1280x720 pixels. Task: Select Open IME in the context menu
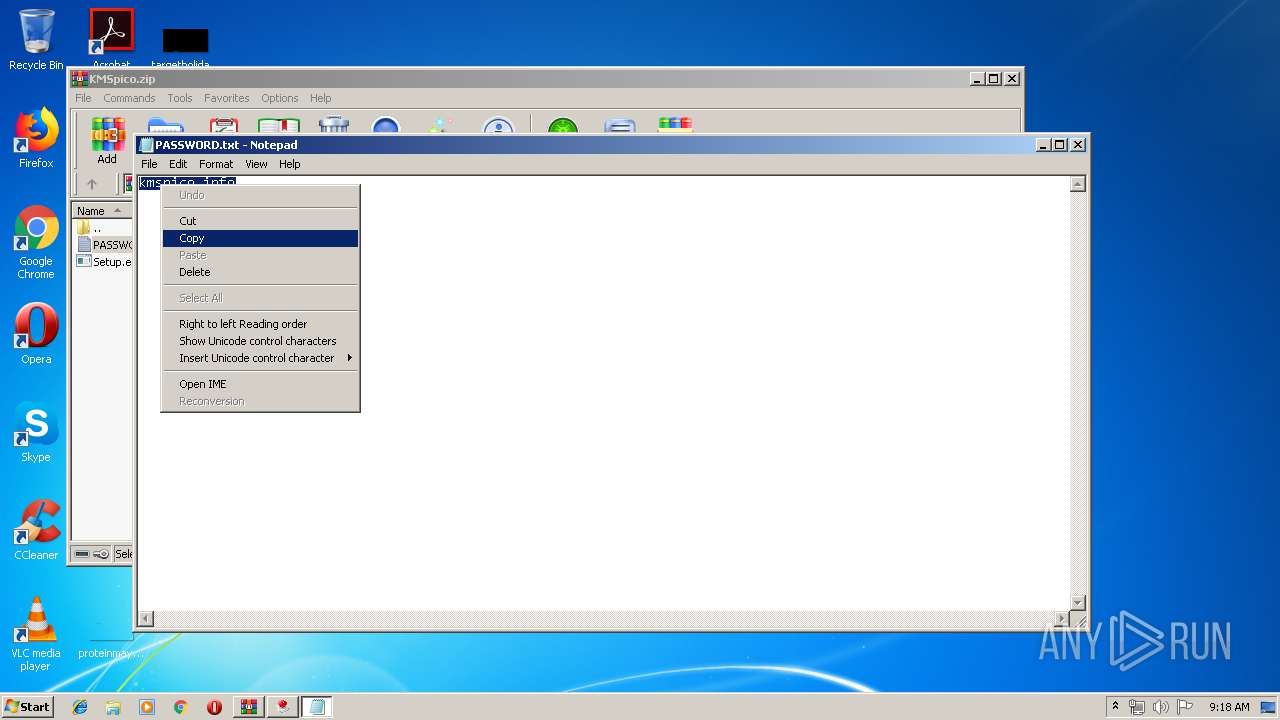[260, 384]
